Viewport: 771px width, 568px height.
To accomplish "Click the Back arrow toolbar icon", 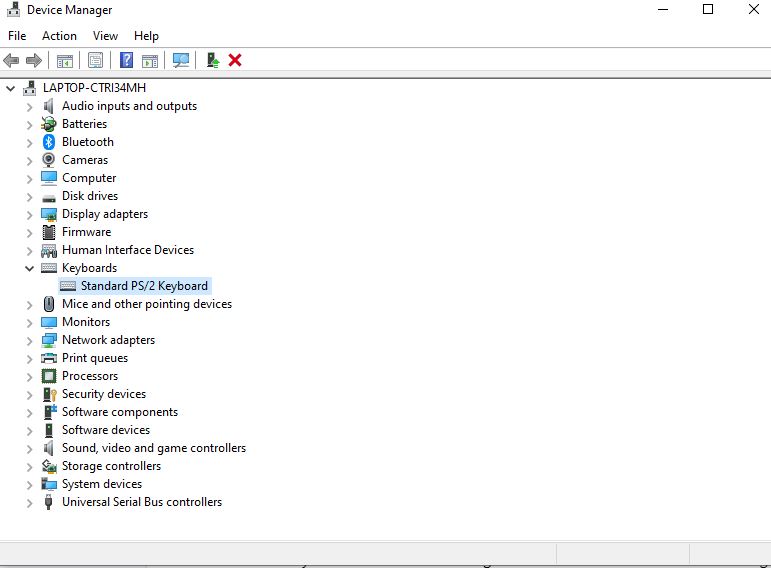I will tap(11, 60).
